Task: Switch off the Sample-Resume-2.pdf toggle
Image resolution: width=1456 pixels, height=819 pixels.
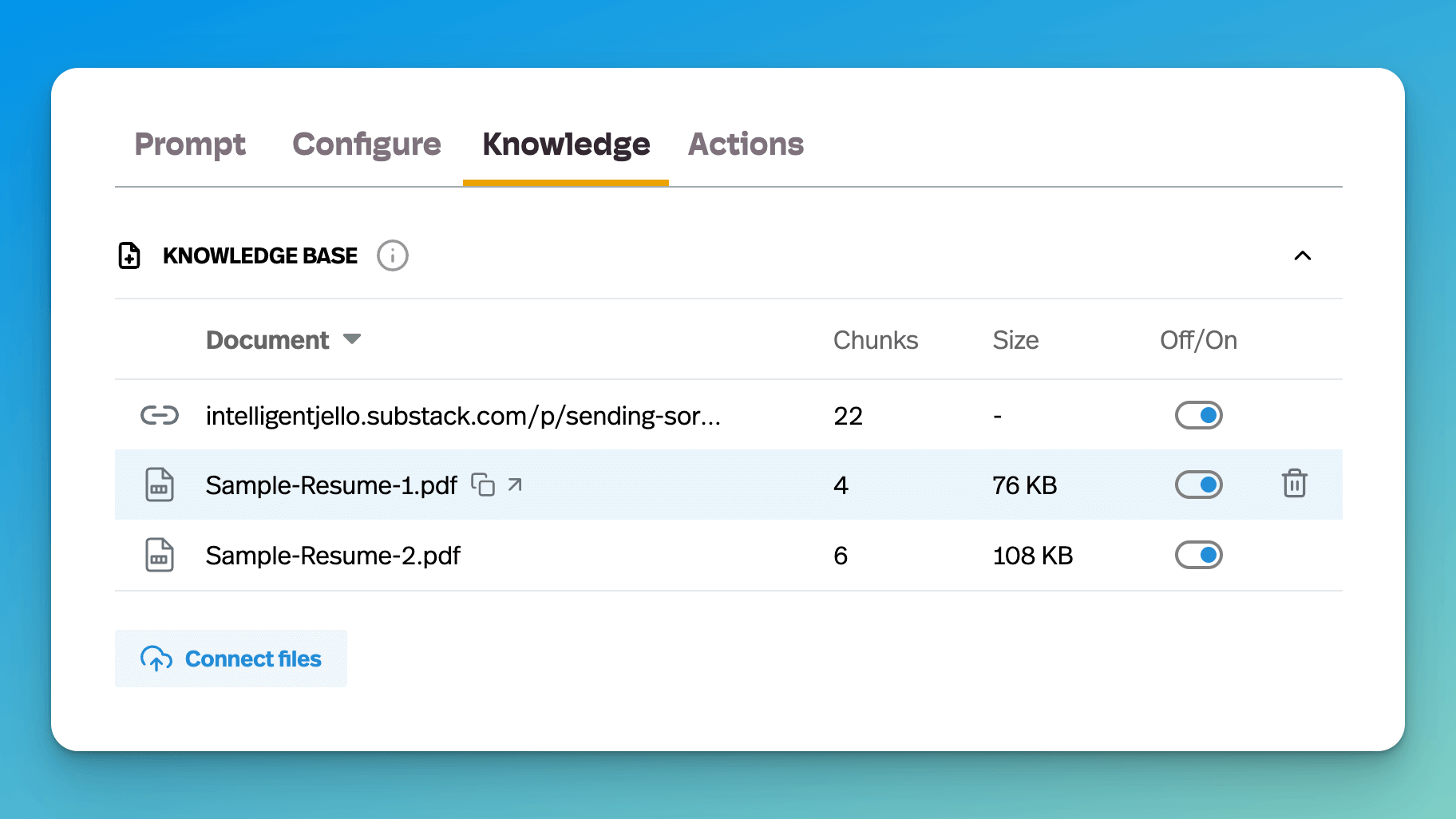Action: (1198, 555)
